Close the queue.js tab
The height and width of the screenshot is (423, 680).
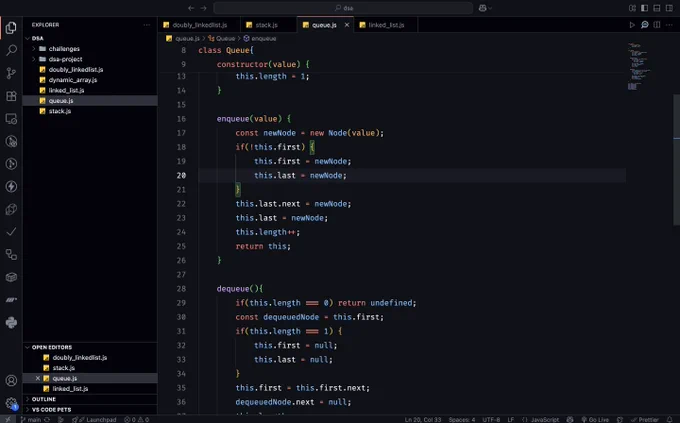tap(347, 25)
